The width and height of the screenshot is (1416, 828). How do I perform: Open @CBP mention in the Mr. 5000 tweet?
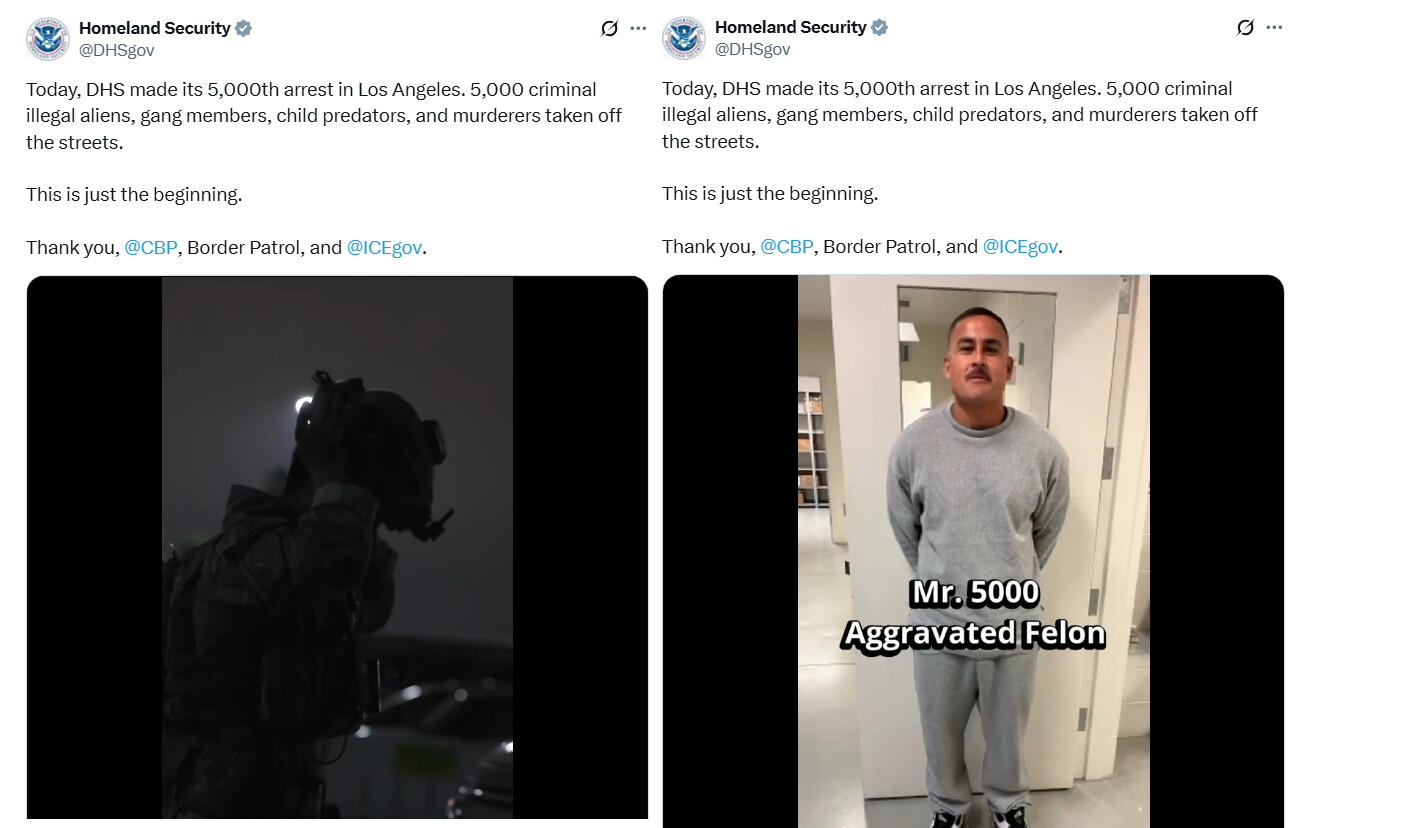pos(787,247)
